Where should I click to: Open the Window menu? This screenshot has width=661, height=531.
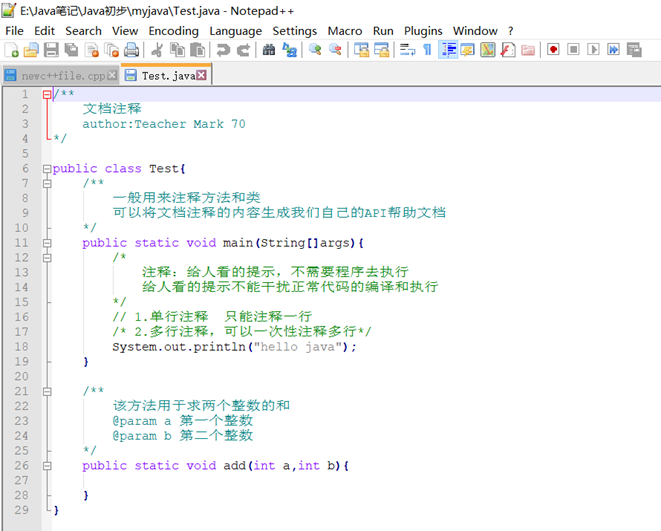pyautogui.click(x=475, y=31)
